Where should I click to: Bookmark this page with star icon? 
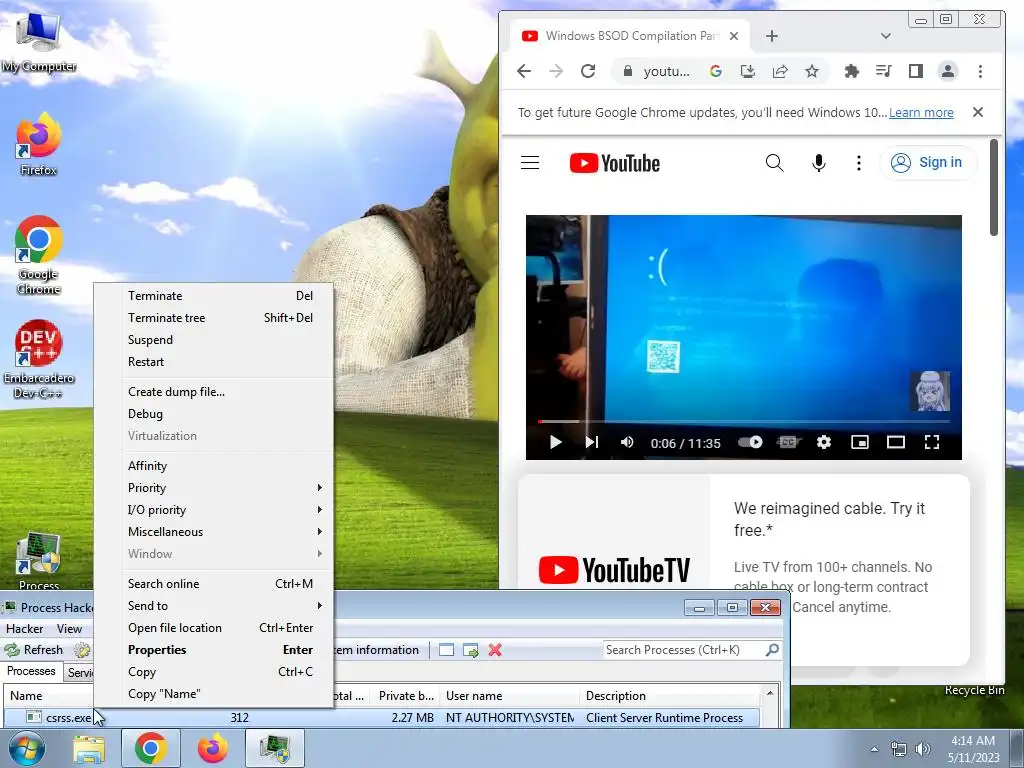[812, 71]
